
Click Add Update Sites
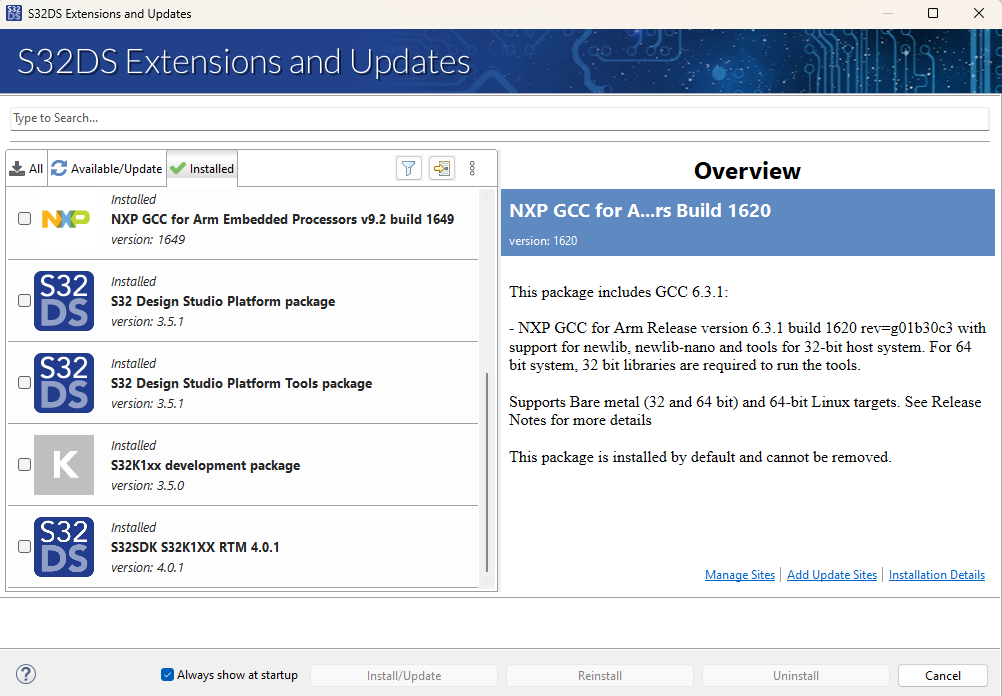point(831,574)
